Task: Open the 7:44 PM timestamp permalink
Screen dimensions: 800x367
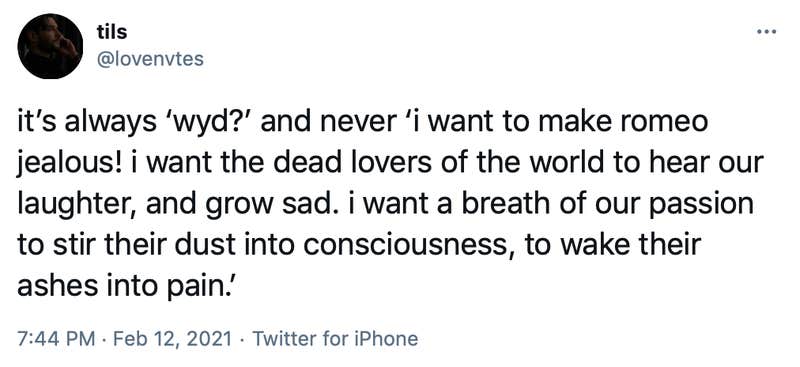Action: click(56, 338)
